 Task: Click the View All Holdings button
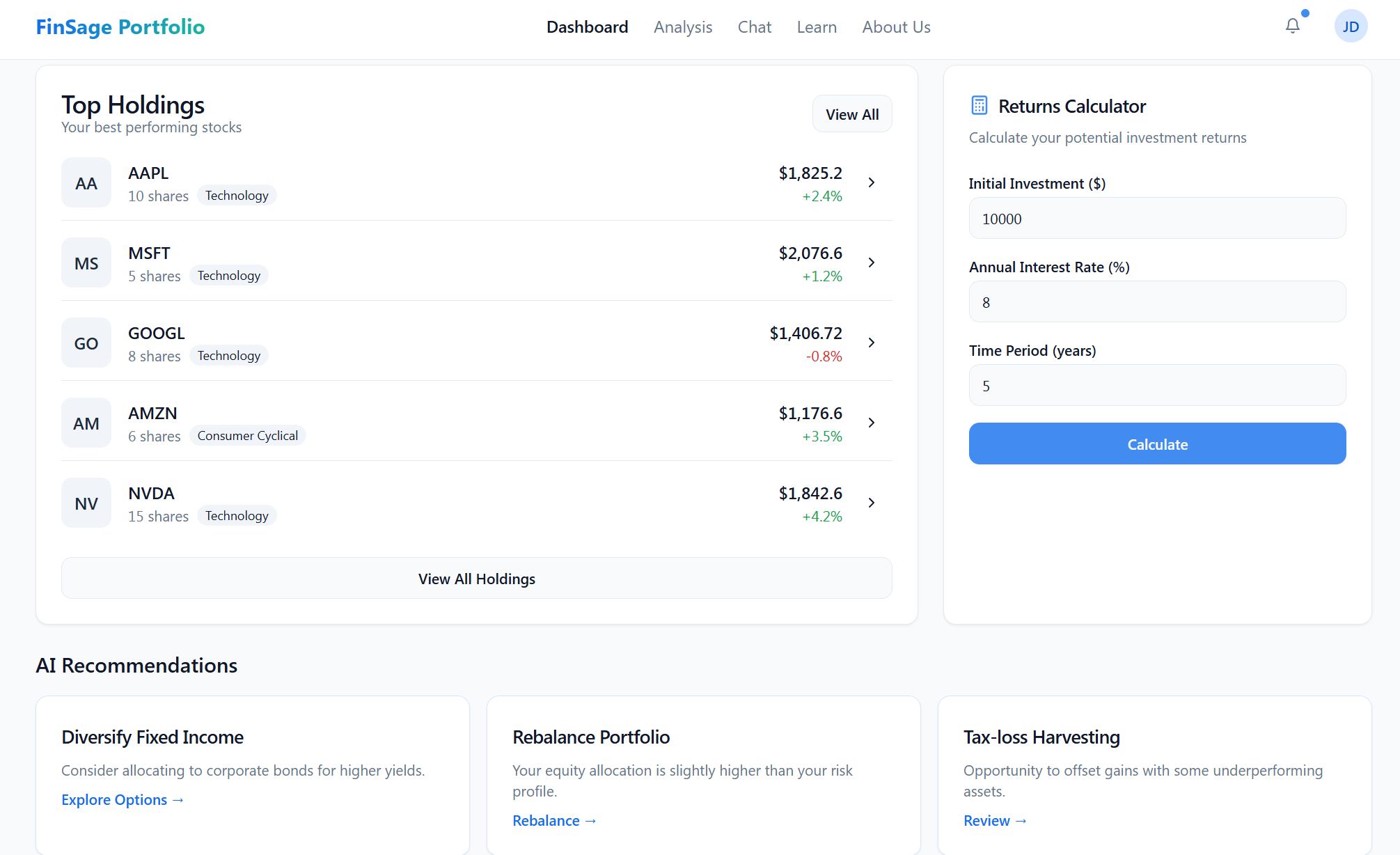click(x=476, y=579)
